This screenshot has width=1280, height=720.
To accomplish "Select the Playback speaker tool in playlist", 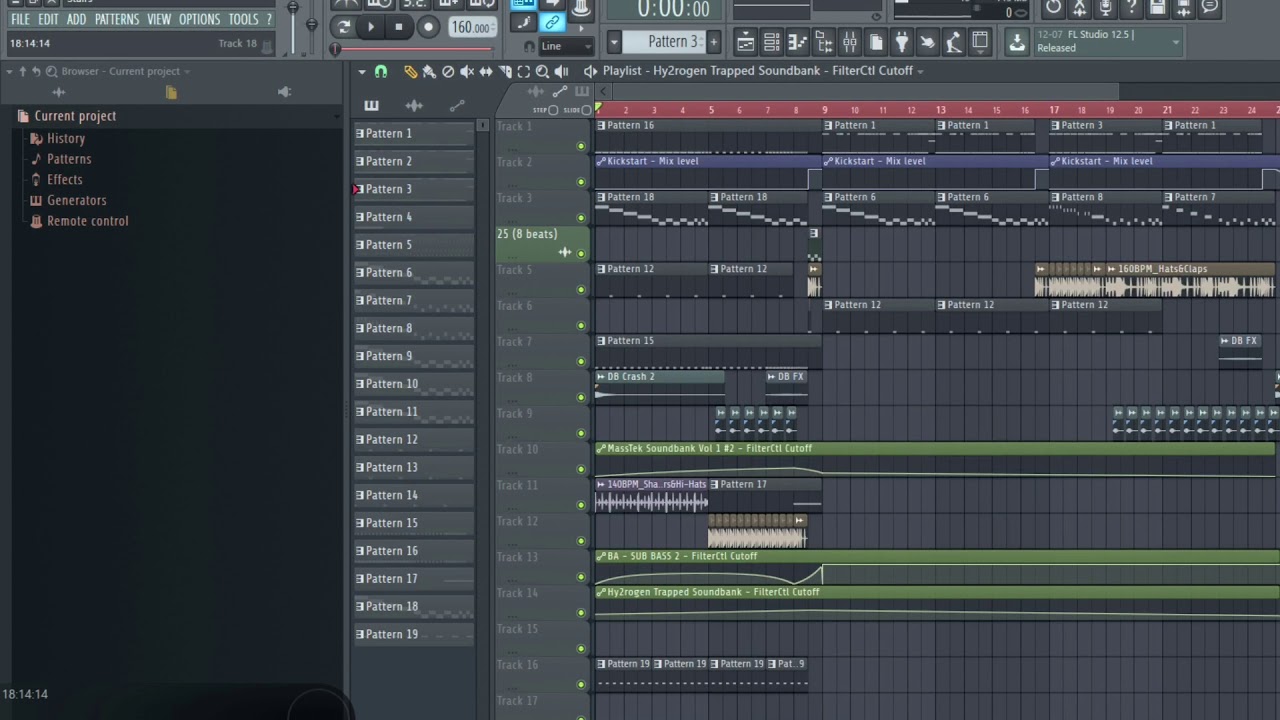I will [x=561, y=72].
